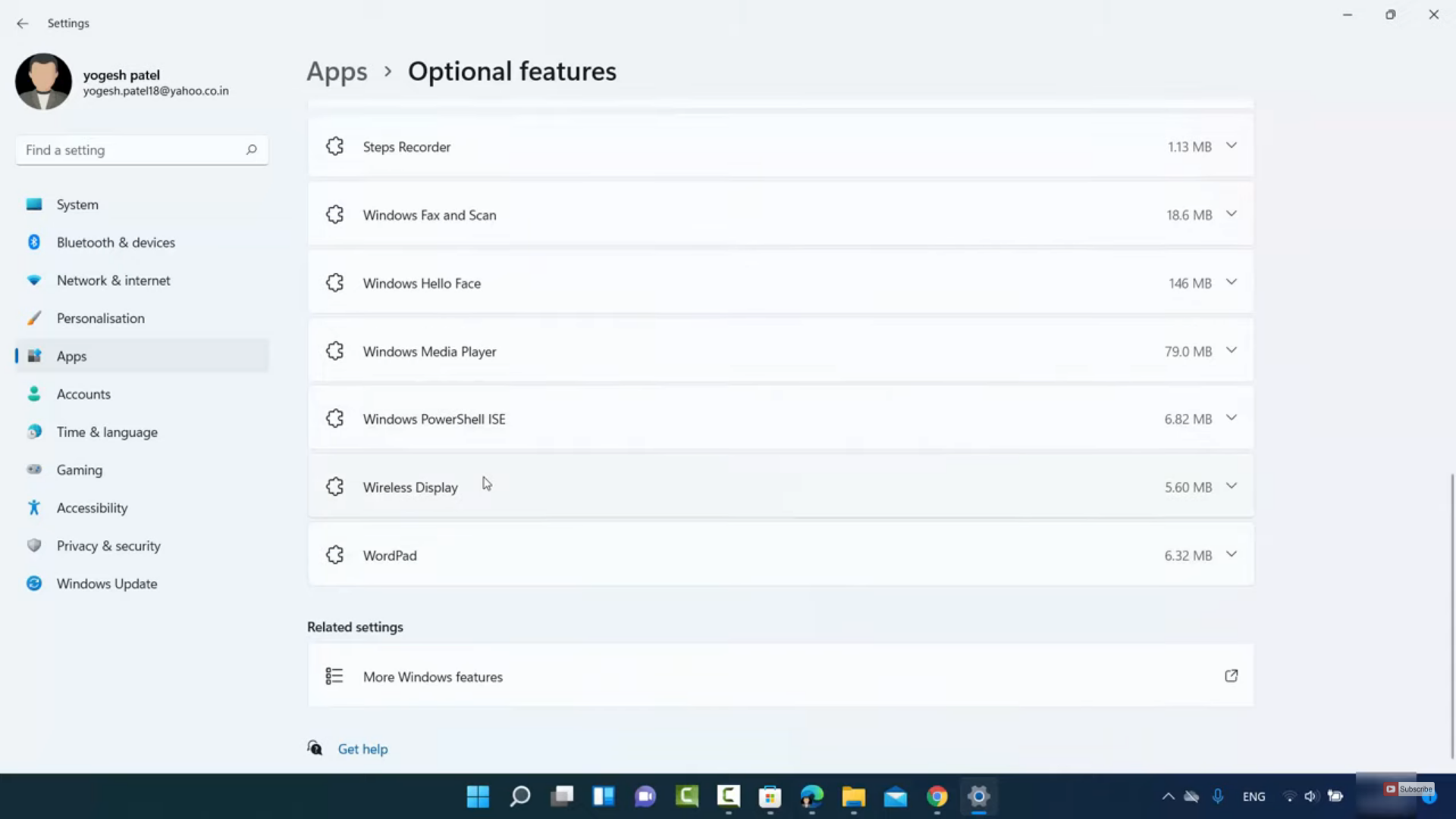Launch Google Chrome from the taskbar

pos(937,796)
